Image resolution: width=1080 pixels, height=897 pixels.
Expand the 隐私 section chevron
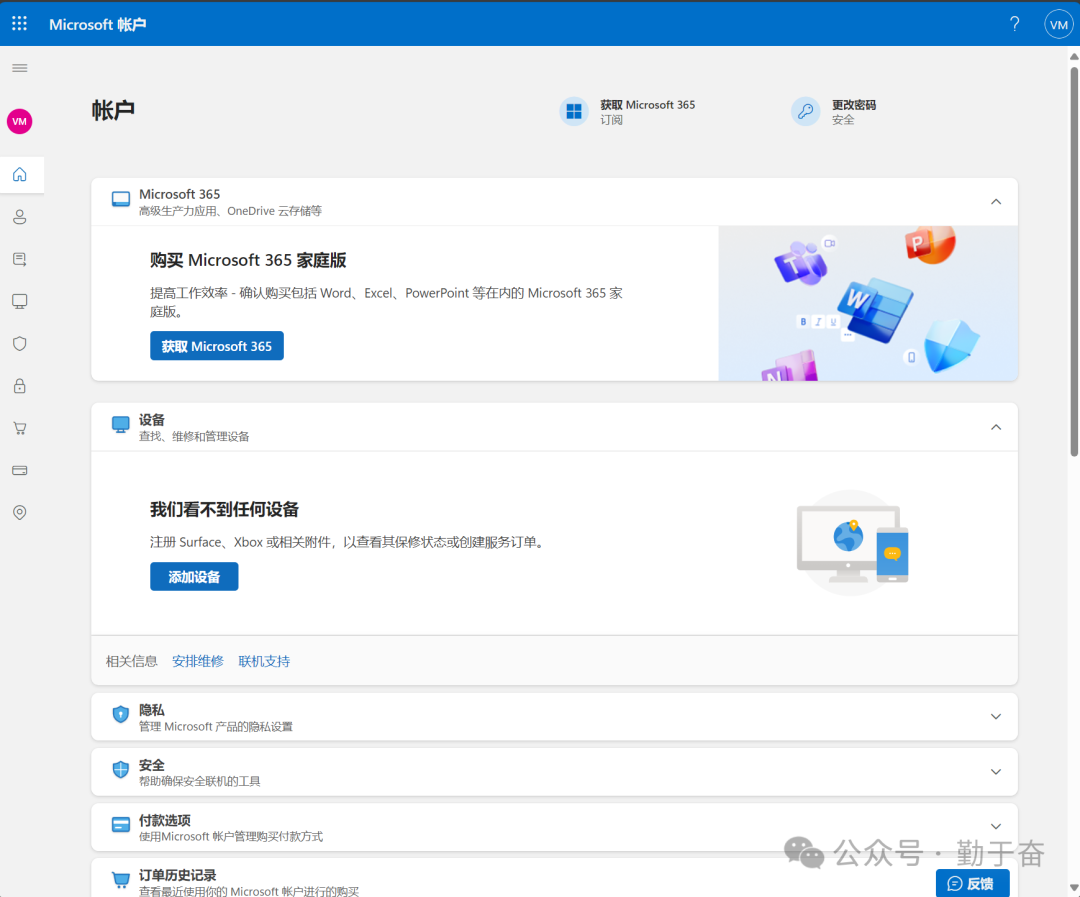click(996, 716)
